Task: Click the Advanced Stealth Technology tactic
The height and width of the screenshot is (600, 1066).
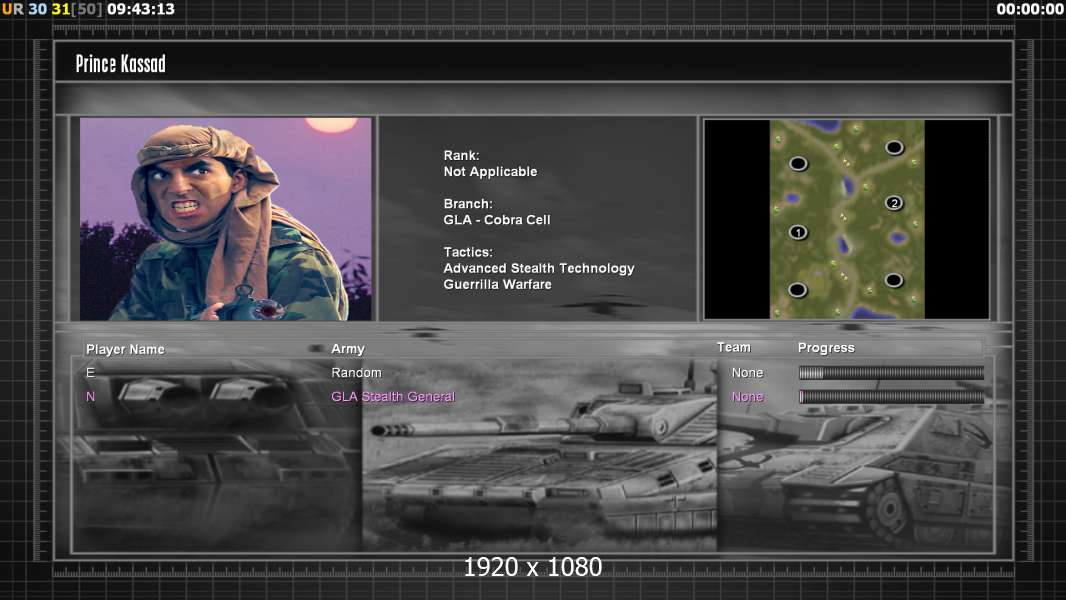Action: (539, 268)
